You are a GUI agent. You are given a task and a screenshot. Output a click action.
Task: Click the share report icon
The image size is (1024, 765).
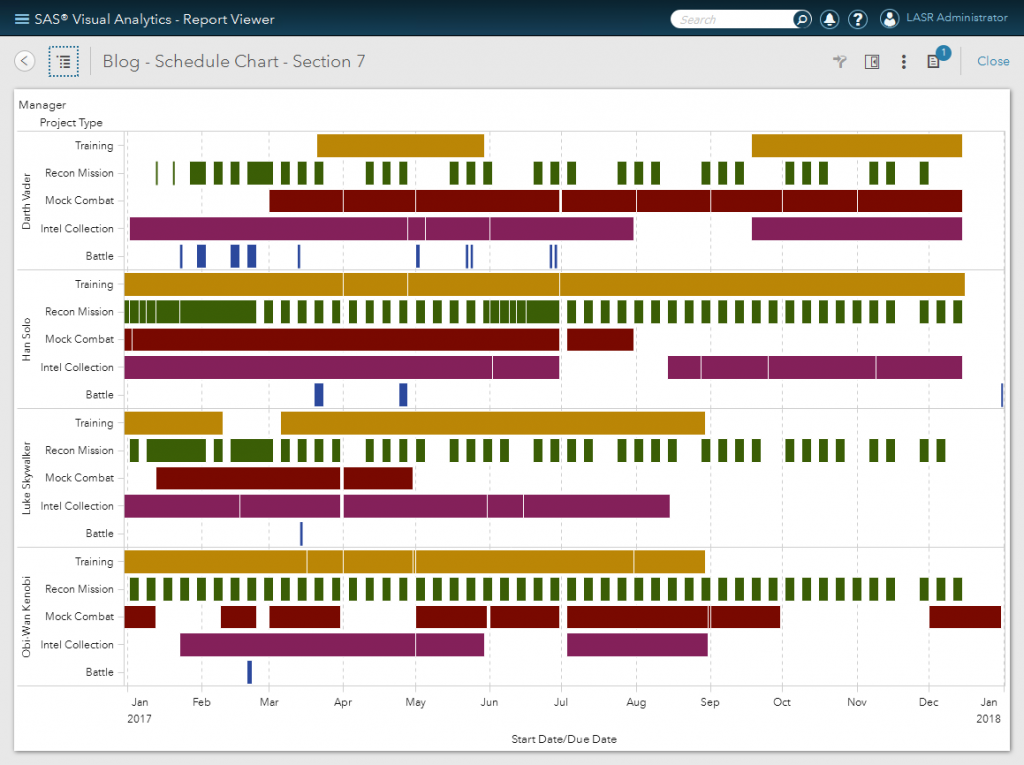[838, 61]
